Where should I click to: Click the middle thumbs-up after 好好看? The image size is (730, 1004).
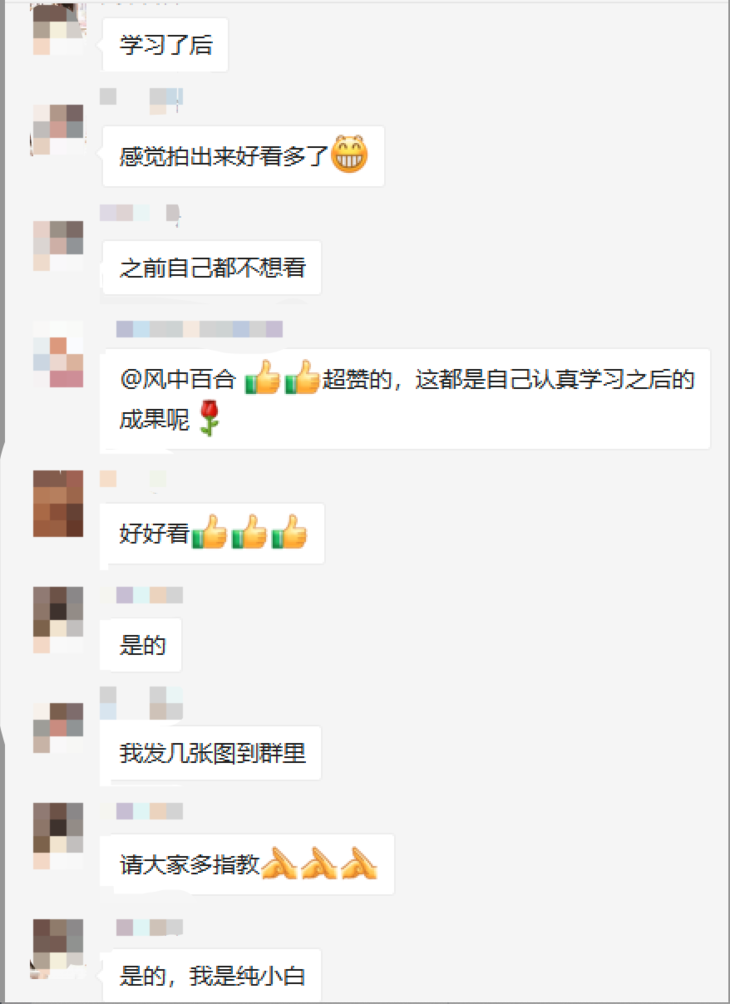(249, 532)
